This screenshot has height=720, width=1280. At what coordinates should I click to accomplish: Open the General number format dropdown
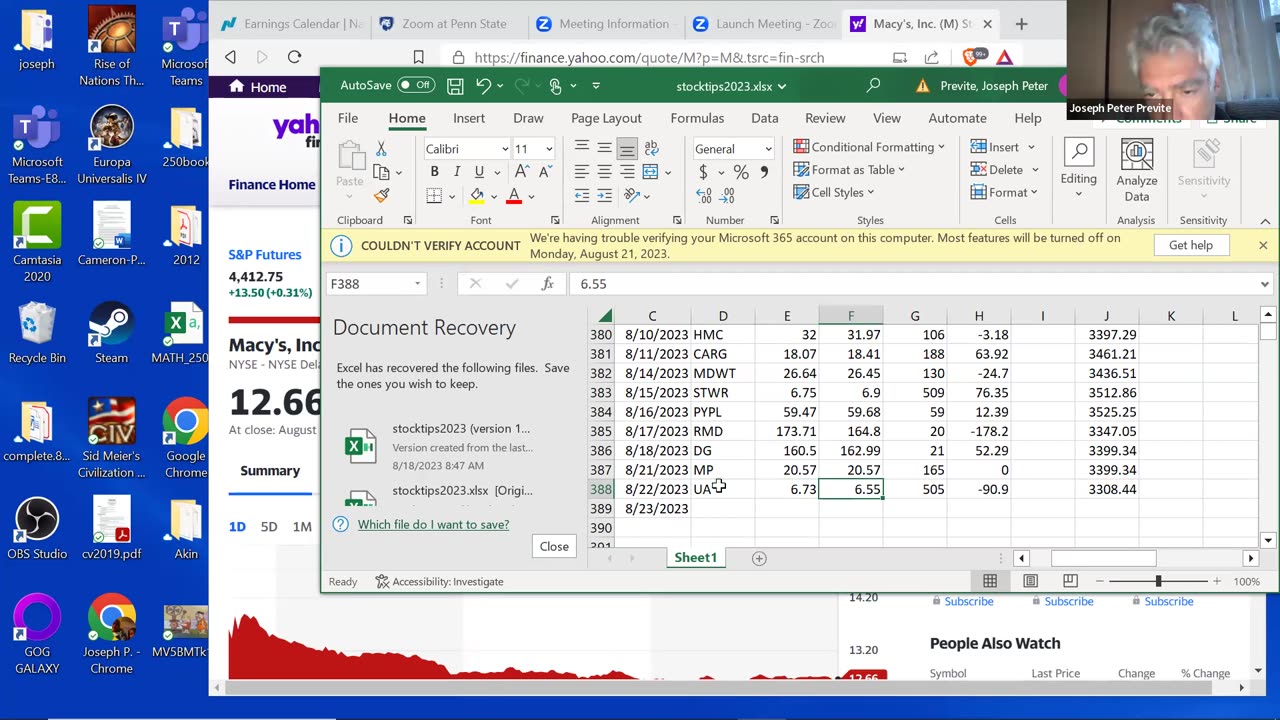tap(768, 149)
